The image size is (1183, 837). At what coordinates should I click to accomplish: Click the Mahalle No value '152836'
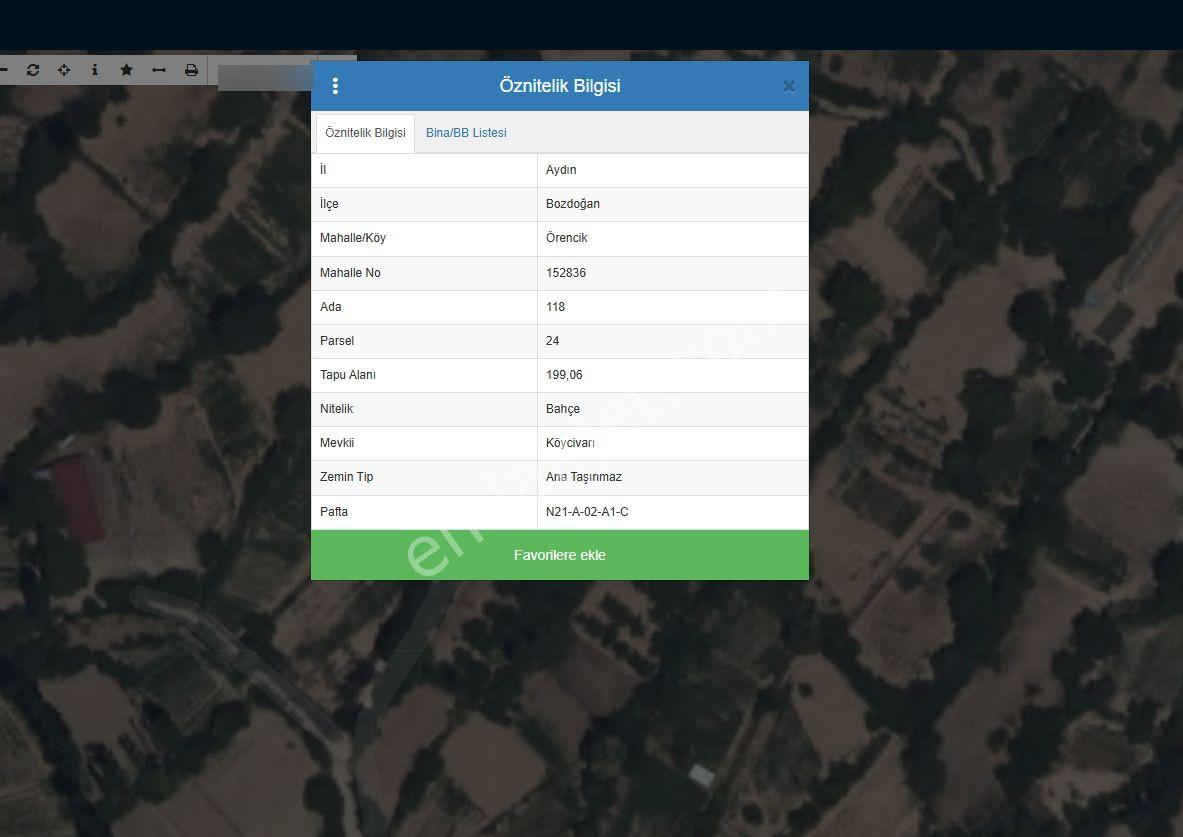[x=566, y=272]
